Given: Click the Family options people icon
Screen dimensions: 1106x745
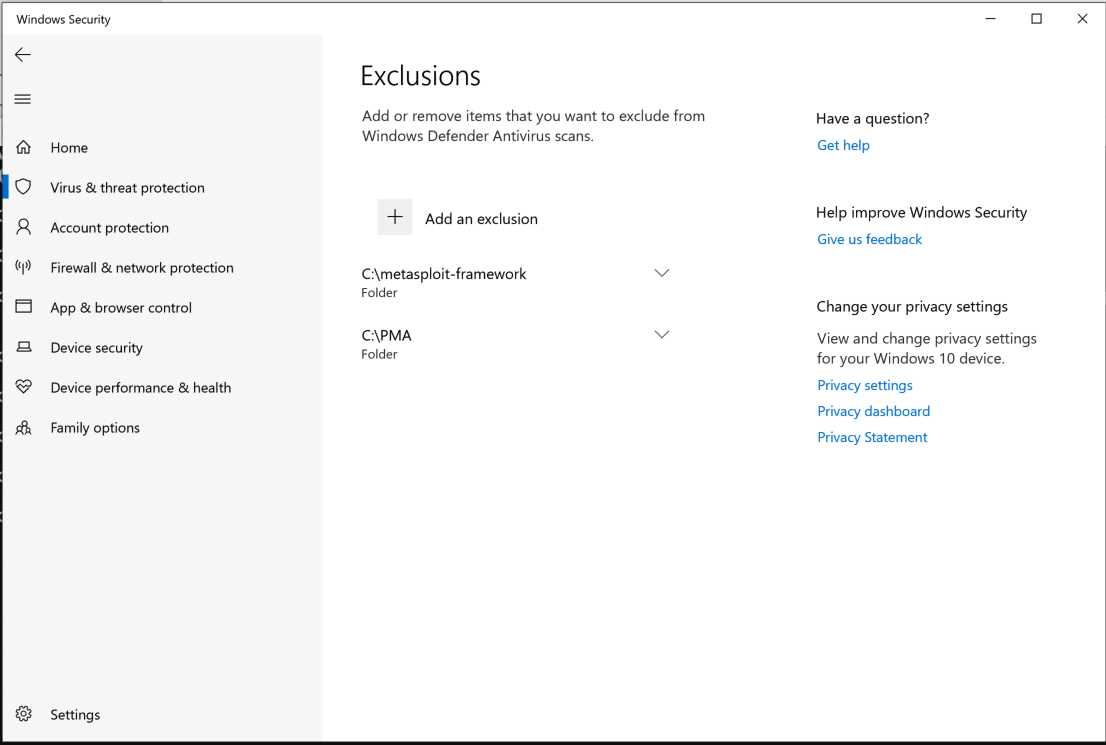Looking at the screenshot, I should pos(24,427).
